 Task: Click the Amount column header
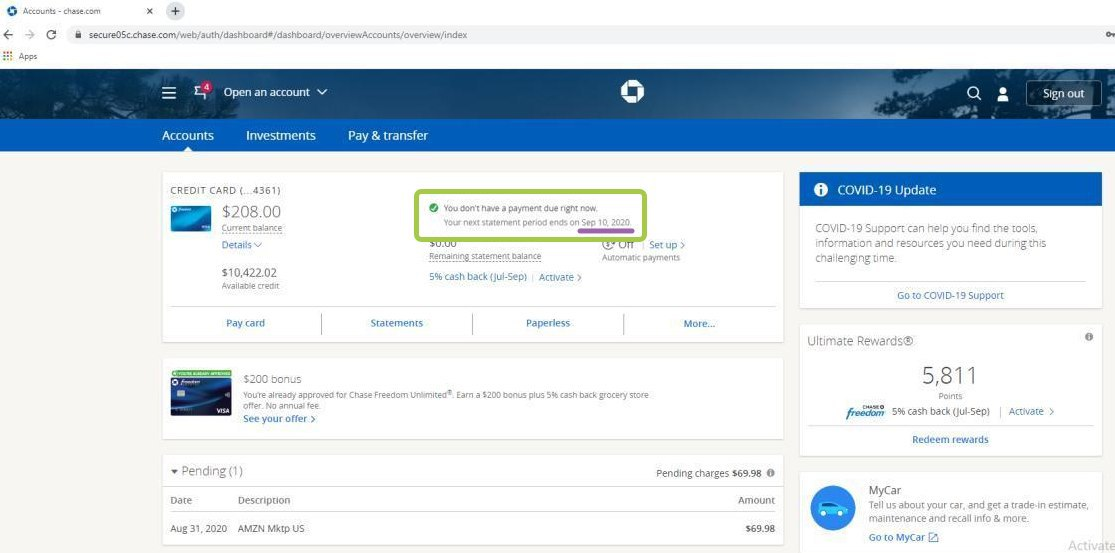click(x=757, y=500)
